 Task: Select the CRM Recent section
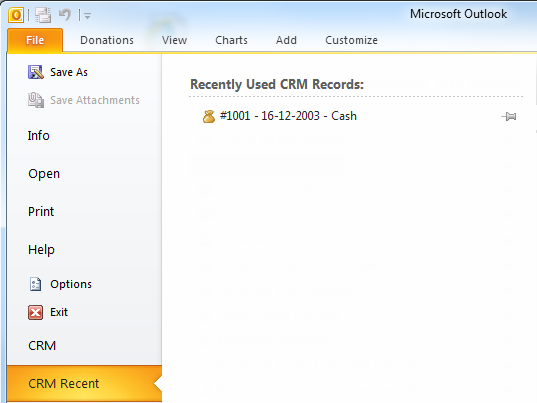(x=84, y=383)
